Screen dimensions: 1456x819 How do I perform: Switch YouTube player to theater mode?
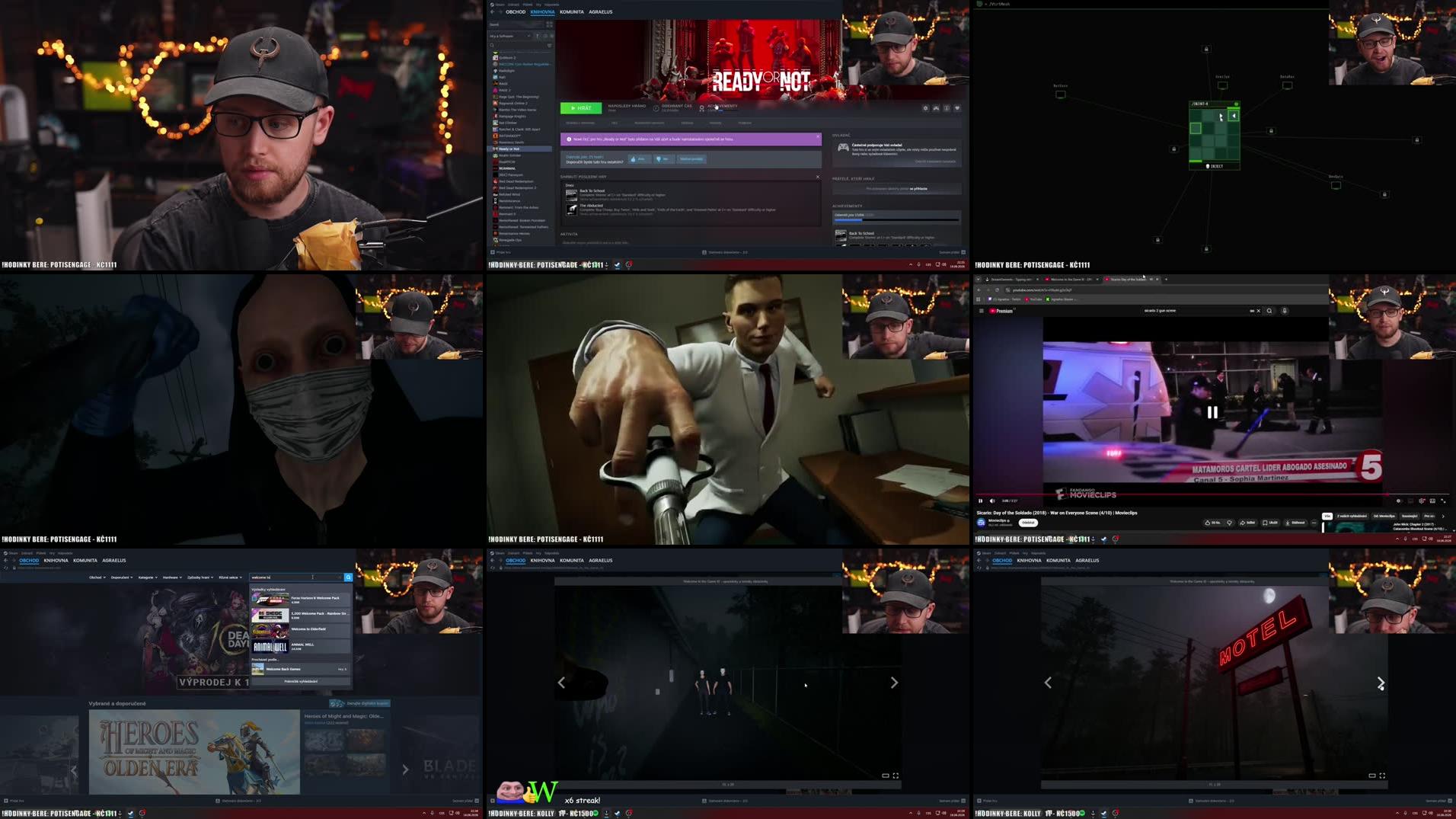(x=1432, y=501)
